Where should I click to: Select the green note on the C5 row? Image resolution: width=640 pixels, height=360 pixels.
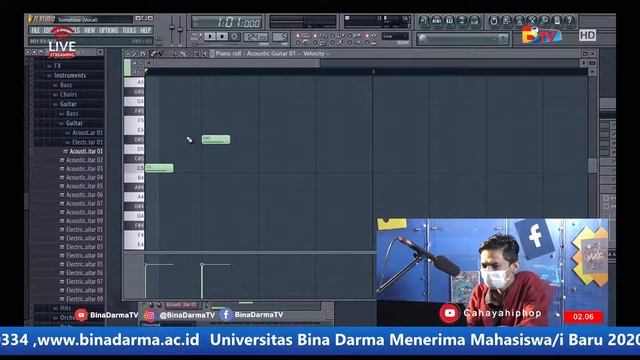(x=159, y=168)
